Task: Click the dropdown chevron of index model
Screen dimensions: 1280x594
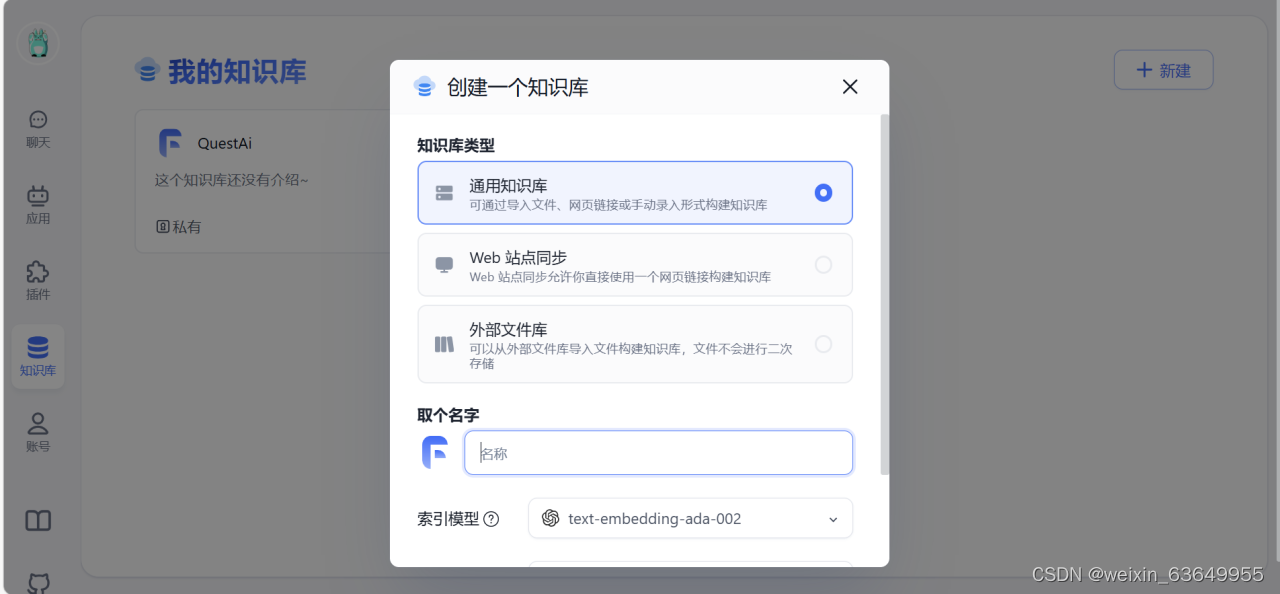Action: tap(833, 519)
